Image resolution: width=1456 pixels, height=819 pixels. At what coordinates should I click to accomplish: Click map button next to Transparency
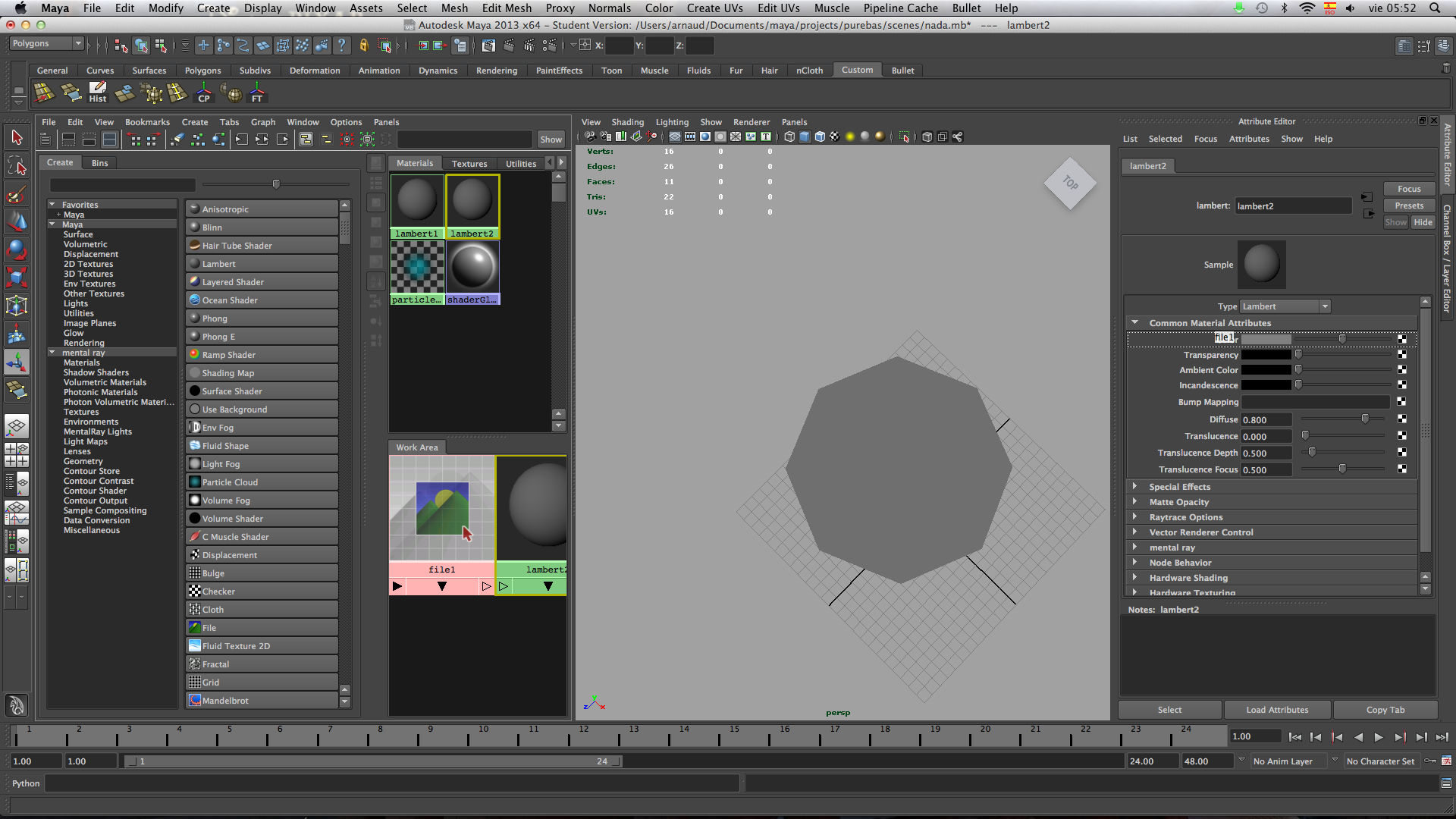click(x=1401, y=355)
